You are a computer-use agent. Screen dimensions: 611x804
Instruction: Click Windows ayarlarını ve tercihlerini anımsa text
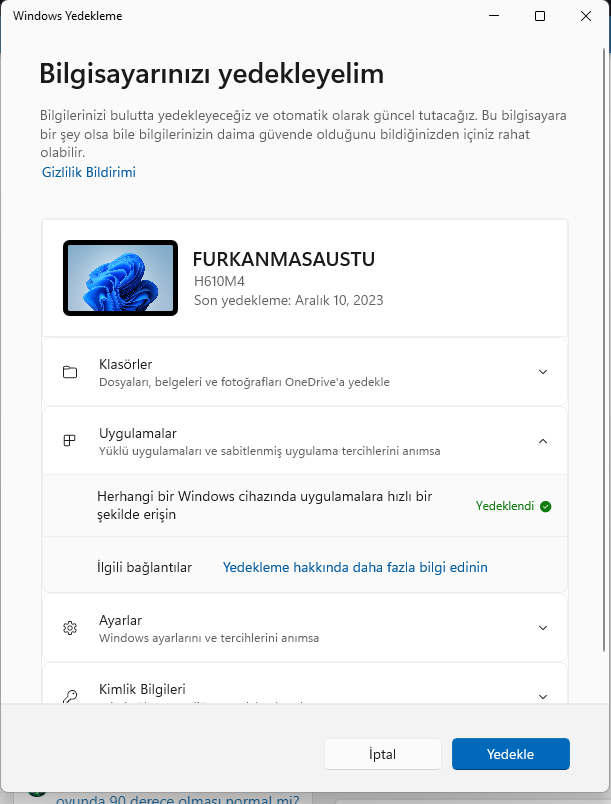pyautogui.click(x=209, y=638)
